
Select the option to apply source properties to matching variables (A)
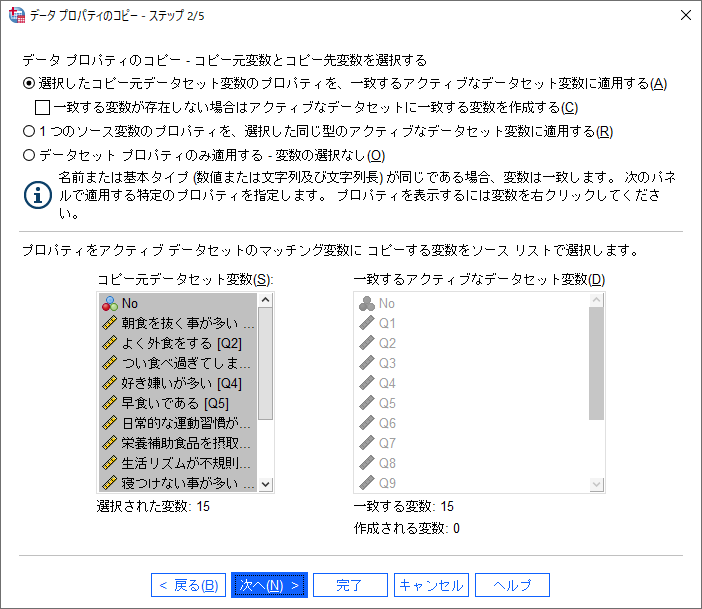29,83
